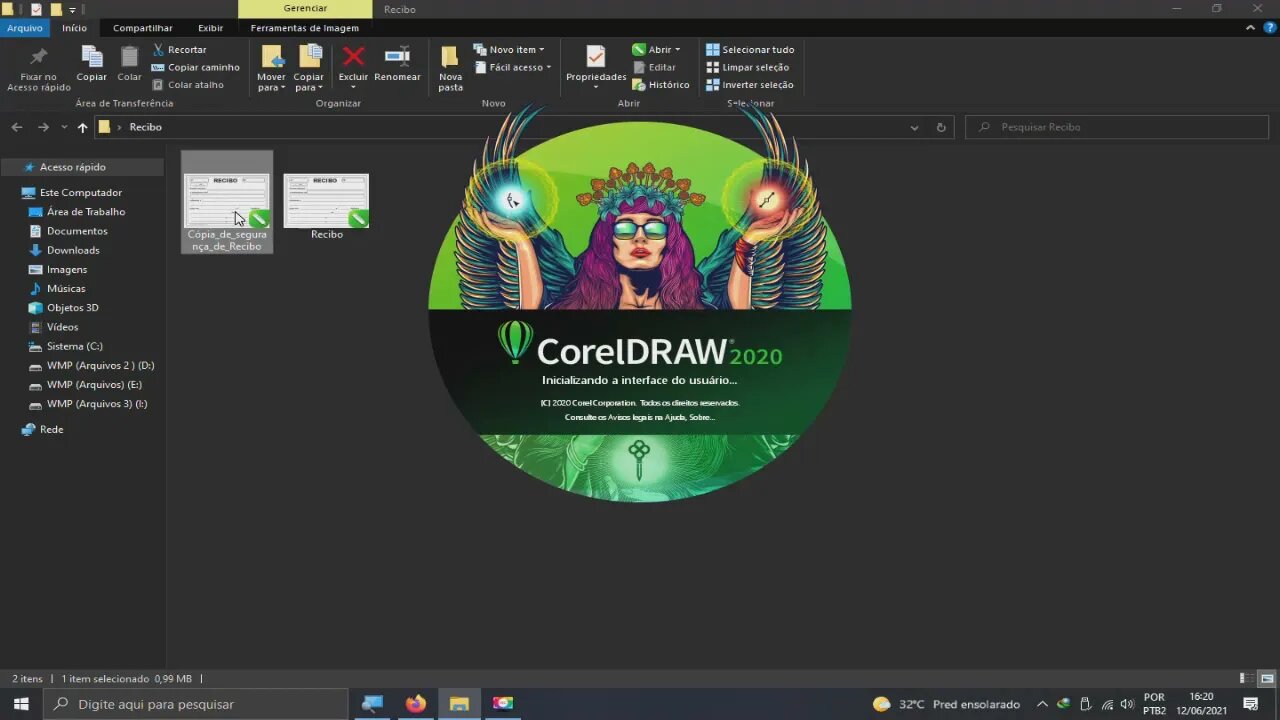Create a Nova pasta
The image size is (1280, 720).
[x=451, y=69]
